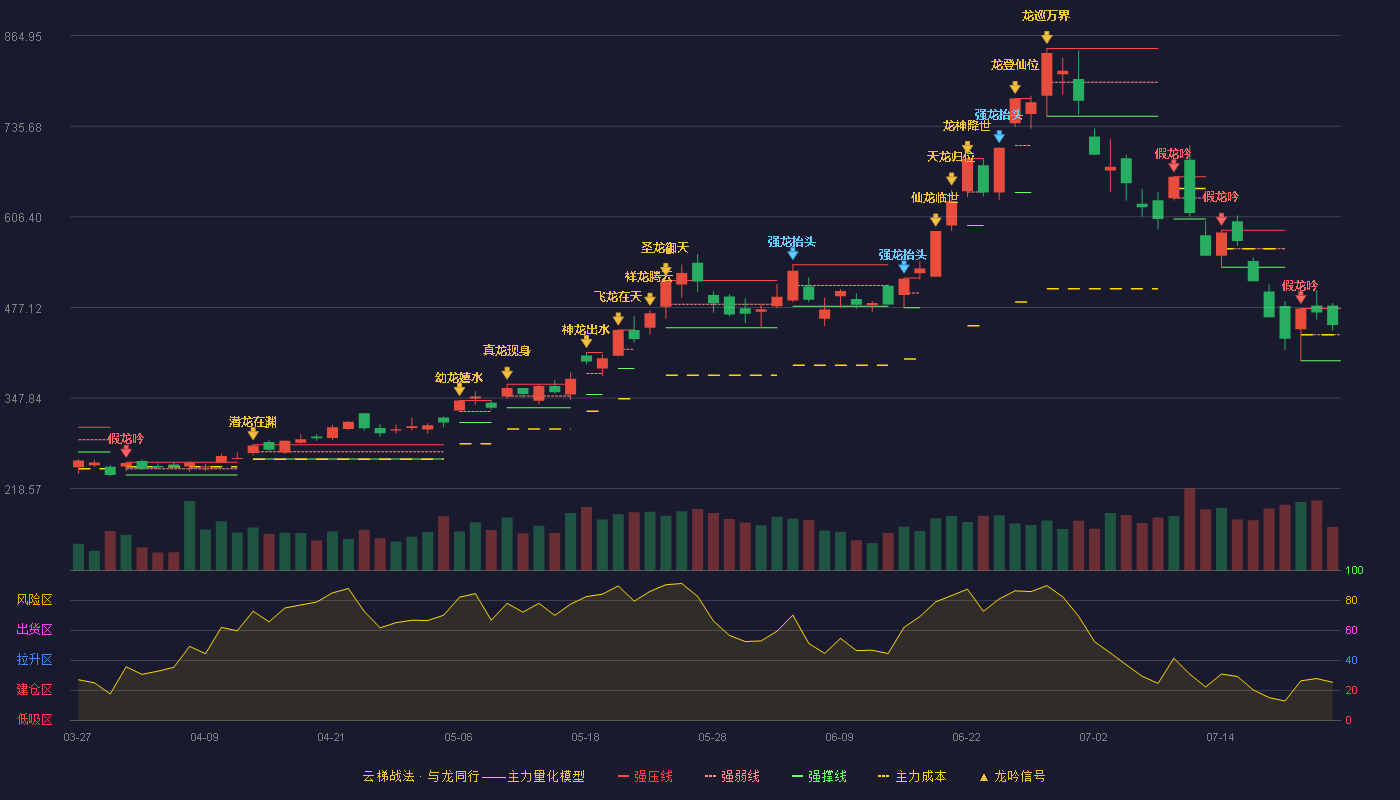Viewport: 1400px width, 800px height.
Task: Click the 建仓区 zone label
Action: [34, 690]
